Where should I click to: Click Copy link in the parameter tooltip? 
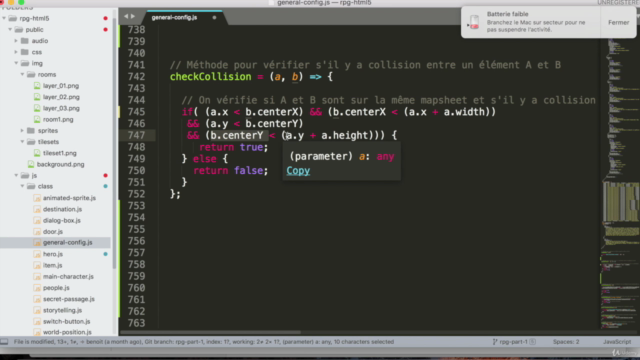coord(298,171)
